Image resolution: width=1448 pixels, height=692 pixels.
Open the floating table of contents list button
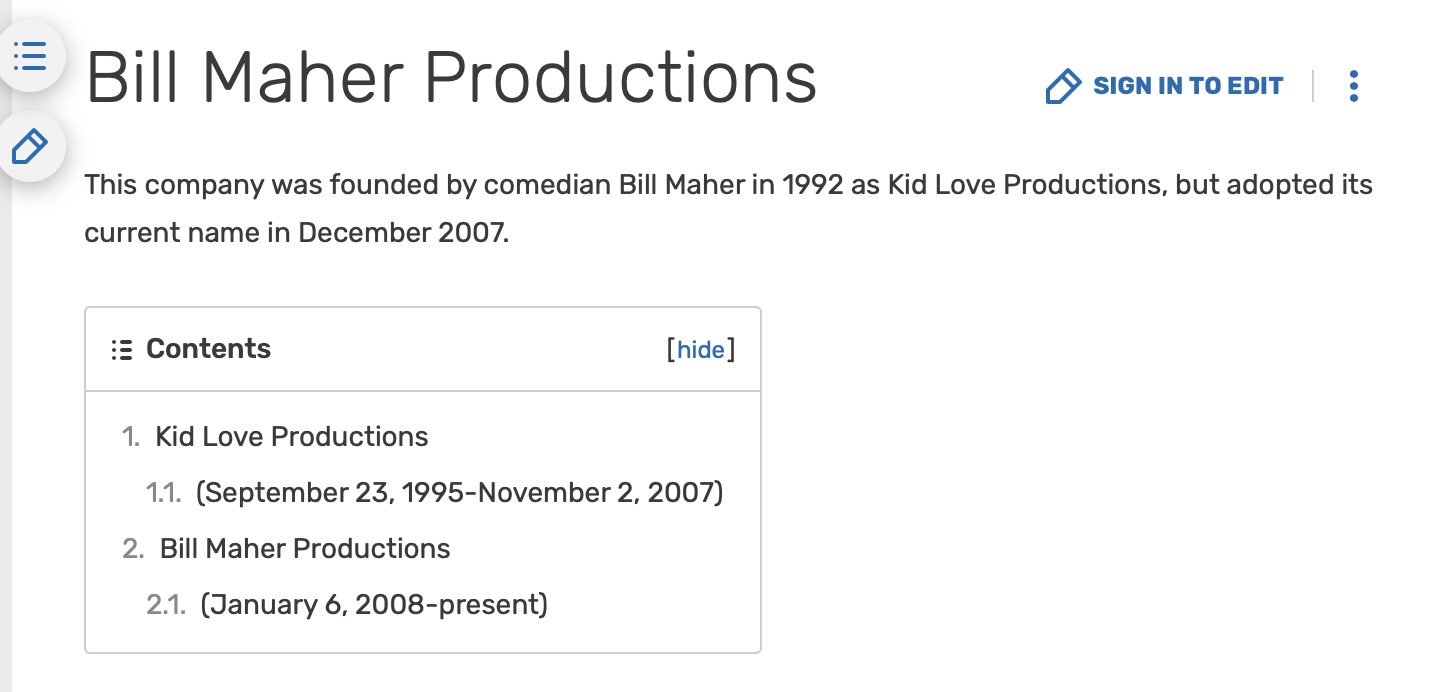(x=30, y=56)
